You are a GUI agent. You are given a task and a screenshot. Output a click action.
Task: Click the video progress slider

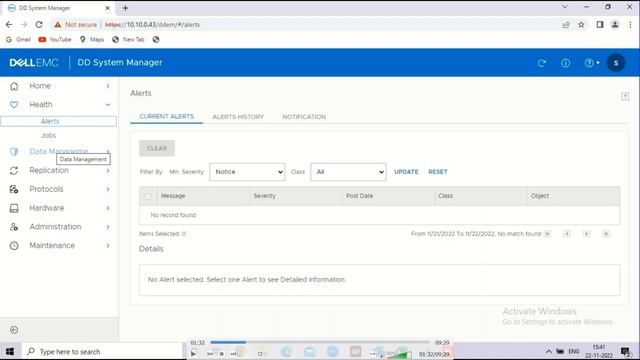320,342
